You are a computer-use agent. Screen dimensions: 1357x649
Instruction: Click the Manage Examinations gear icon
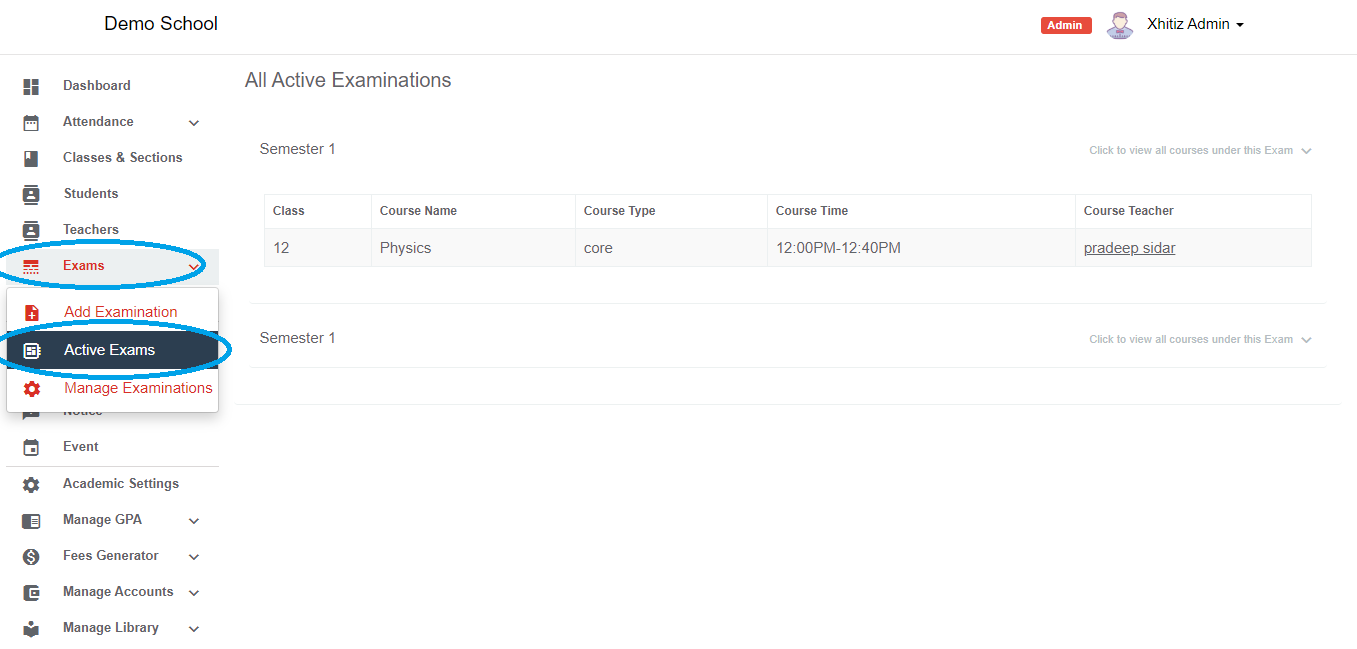click(x=32, y=389)
